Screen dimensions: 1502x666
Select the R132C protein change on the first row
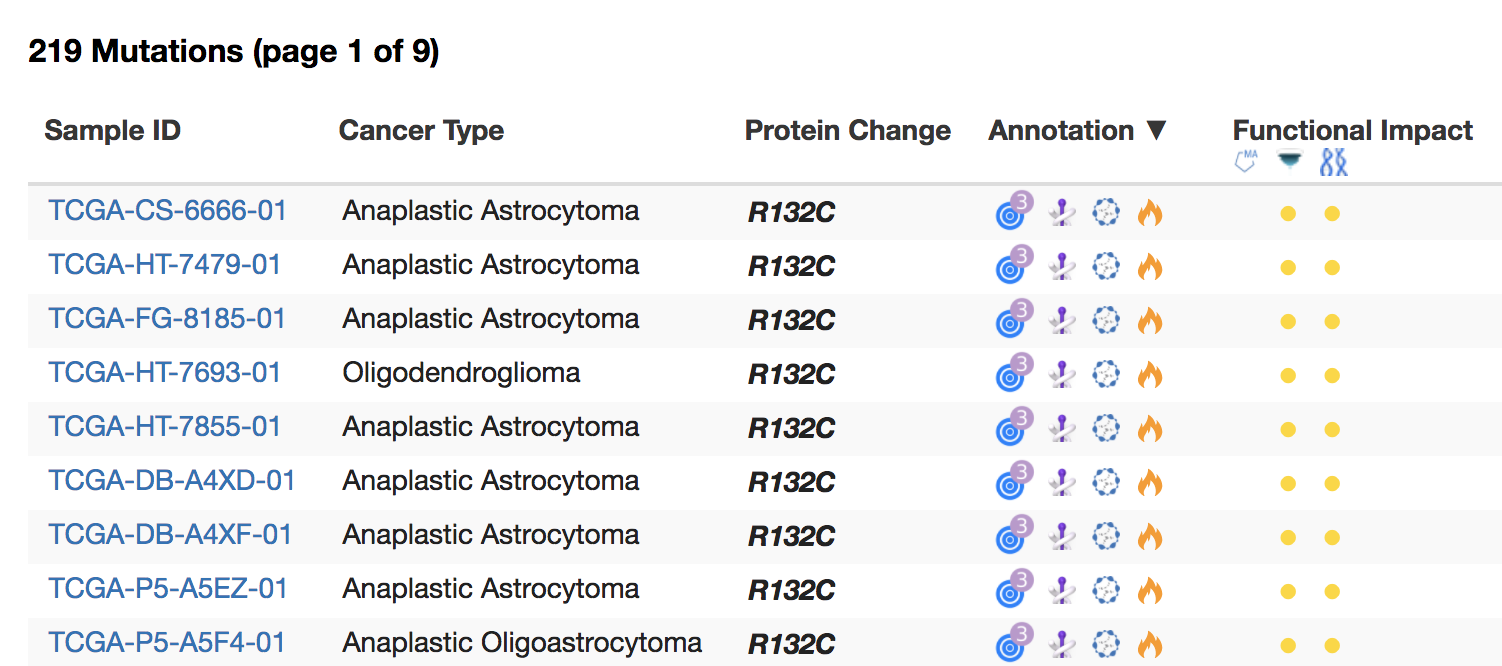pos(791,212)
